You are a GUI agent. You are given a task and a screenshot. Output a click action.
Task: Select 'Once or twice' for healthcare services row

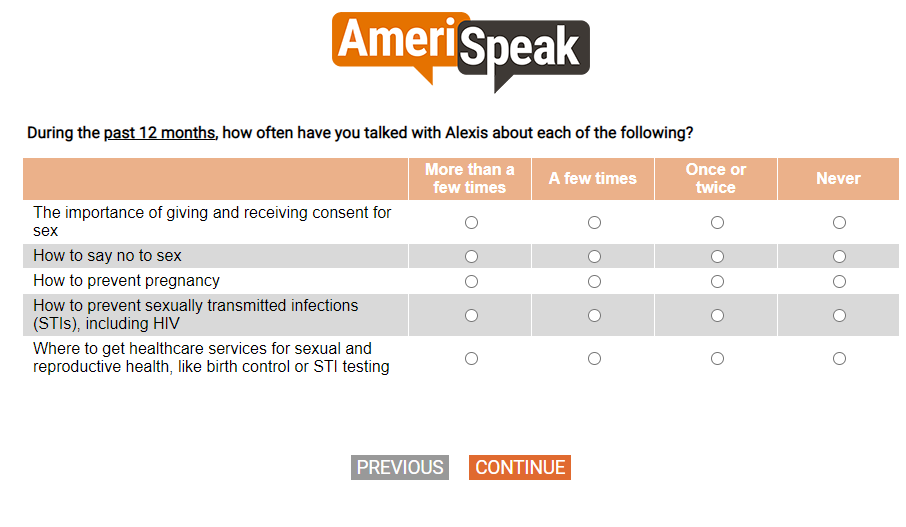click(x=718, y=359)
